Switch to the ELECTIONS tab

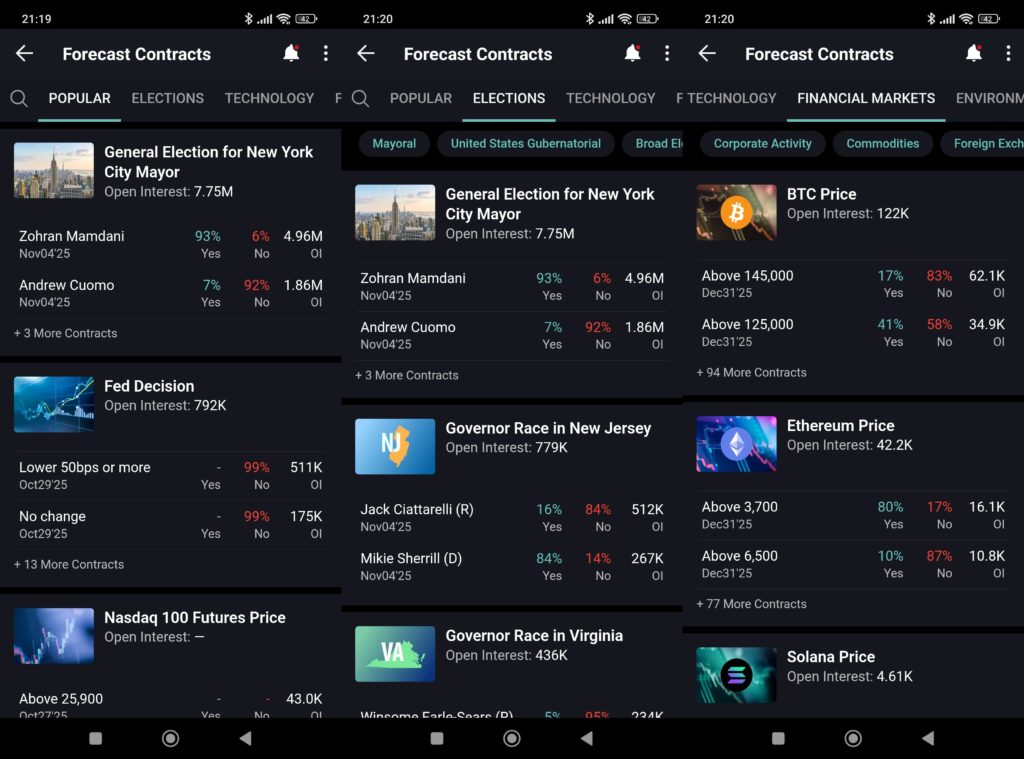(508, 98)
